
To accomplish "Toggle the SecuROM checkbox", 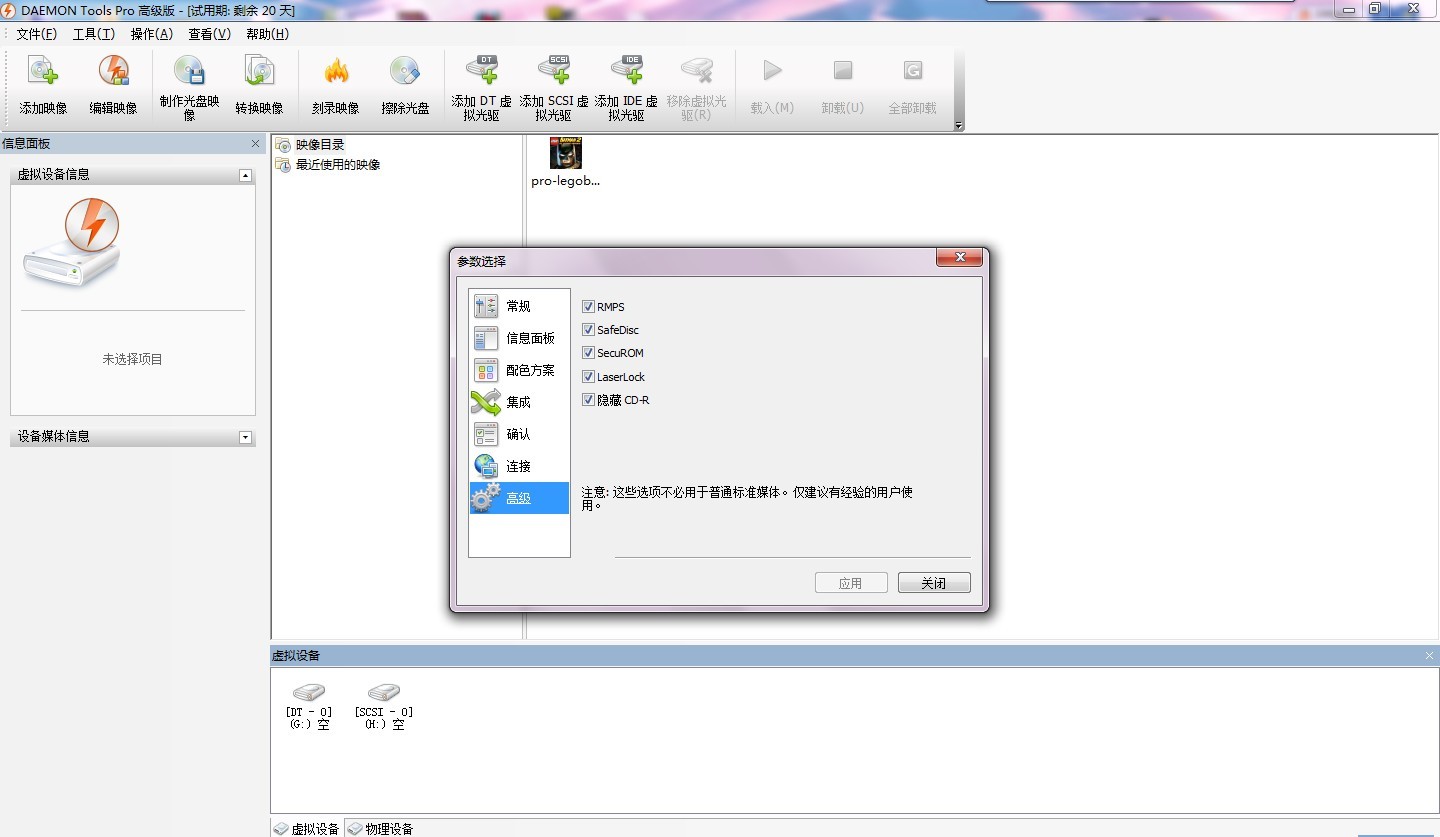I will click(588, 353).
